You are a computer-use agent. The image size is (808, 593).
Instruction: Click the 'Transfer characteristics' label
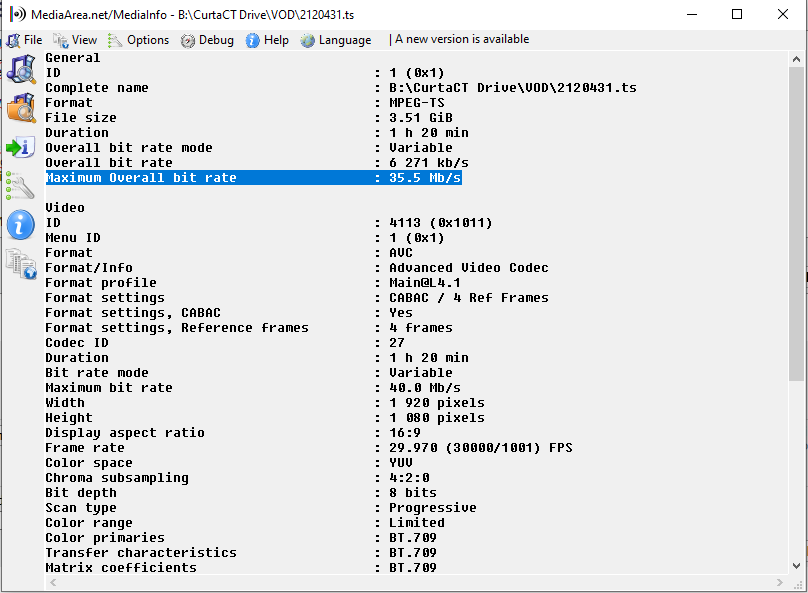tap(141, 552)
